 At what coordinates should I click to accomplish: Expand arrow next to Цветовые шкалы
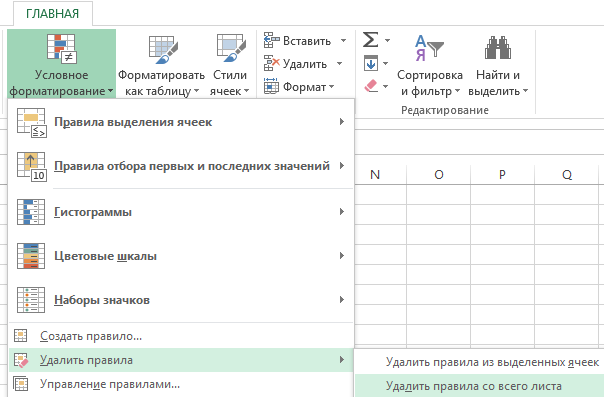(x=342, y=255)
